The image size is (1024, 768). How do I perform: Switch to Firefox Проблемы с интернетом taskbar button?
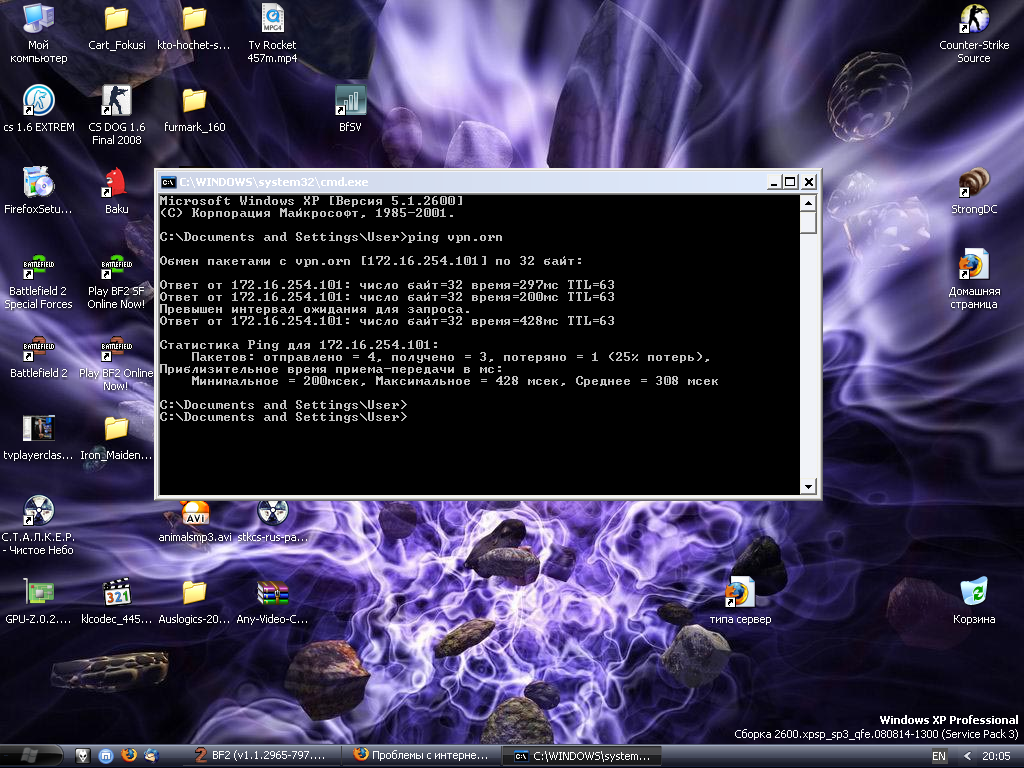422,755
